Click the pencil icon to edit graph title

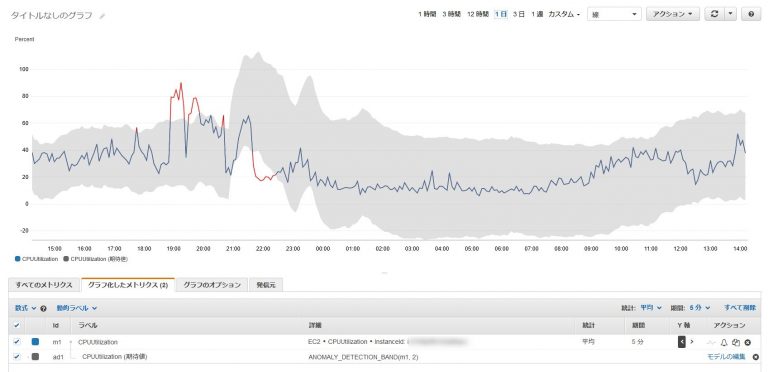[x=102, y=16]
